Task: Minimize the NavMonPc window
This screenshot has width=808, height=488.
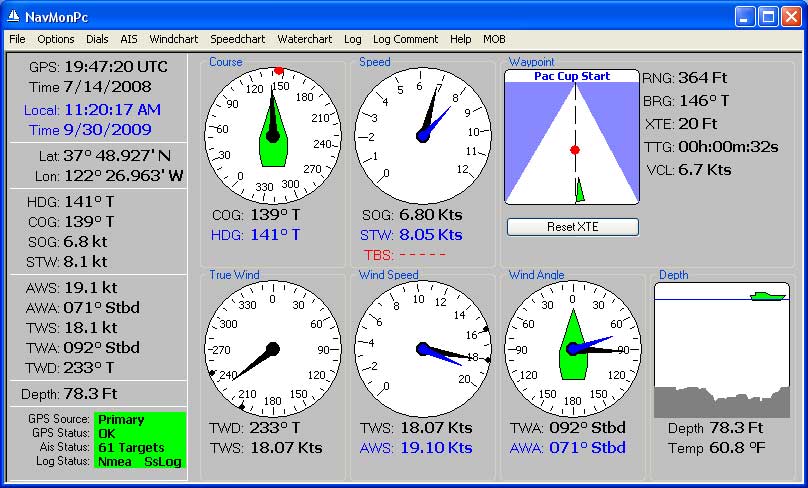Action: (744, 17)
